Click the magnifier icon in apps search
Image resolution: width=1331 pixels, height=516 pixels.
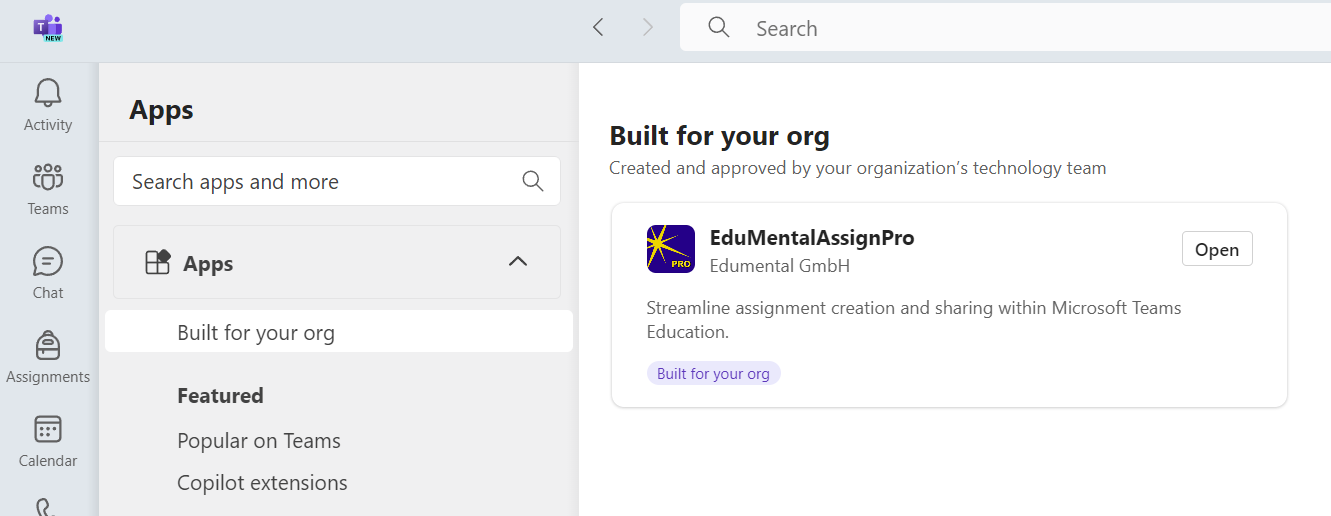coord(533,181)
